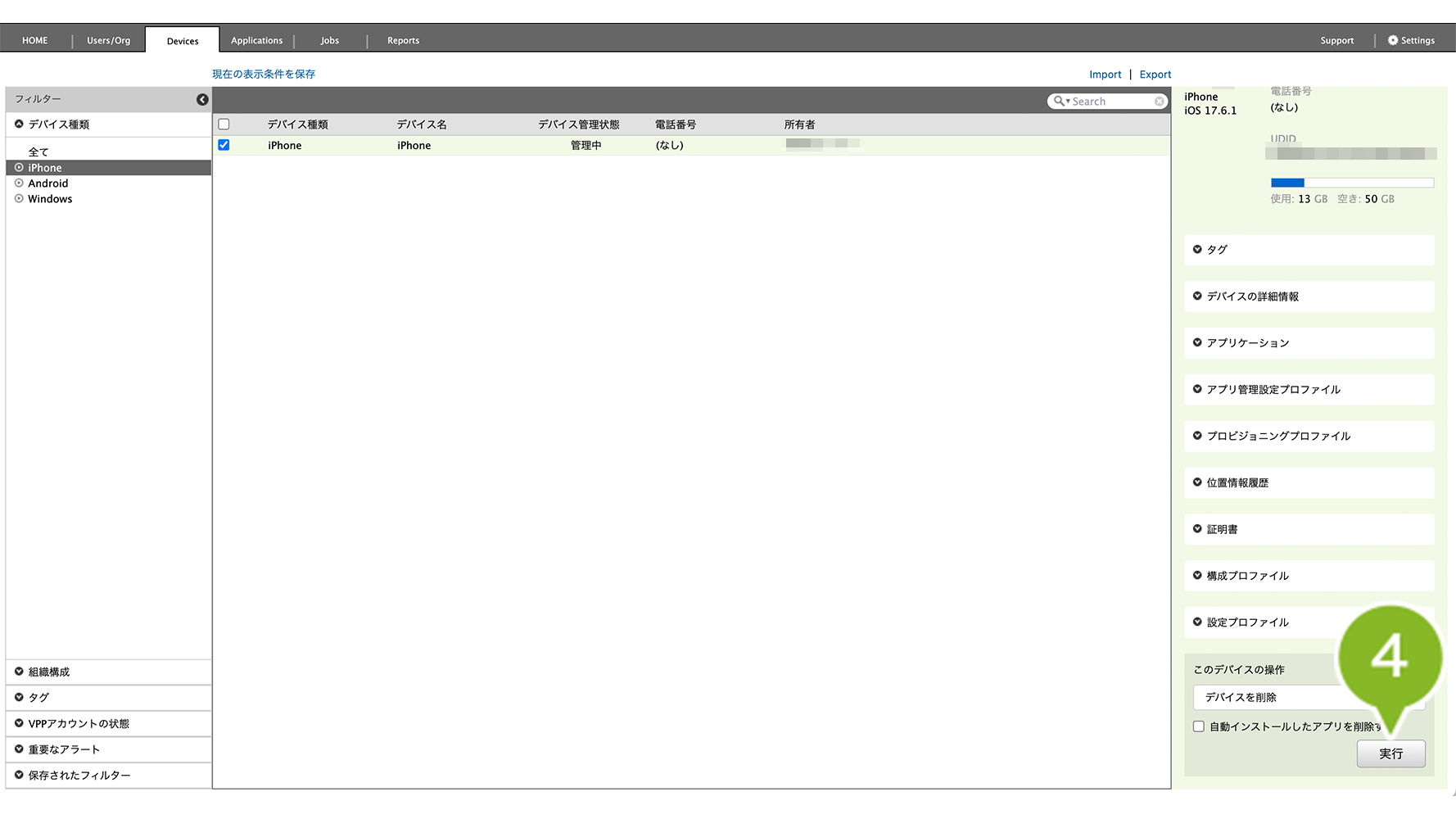The image size is (1456, 819).
Task: Click the search magnifier icon
Action: click(x=1059, y=101)
